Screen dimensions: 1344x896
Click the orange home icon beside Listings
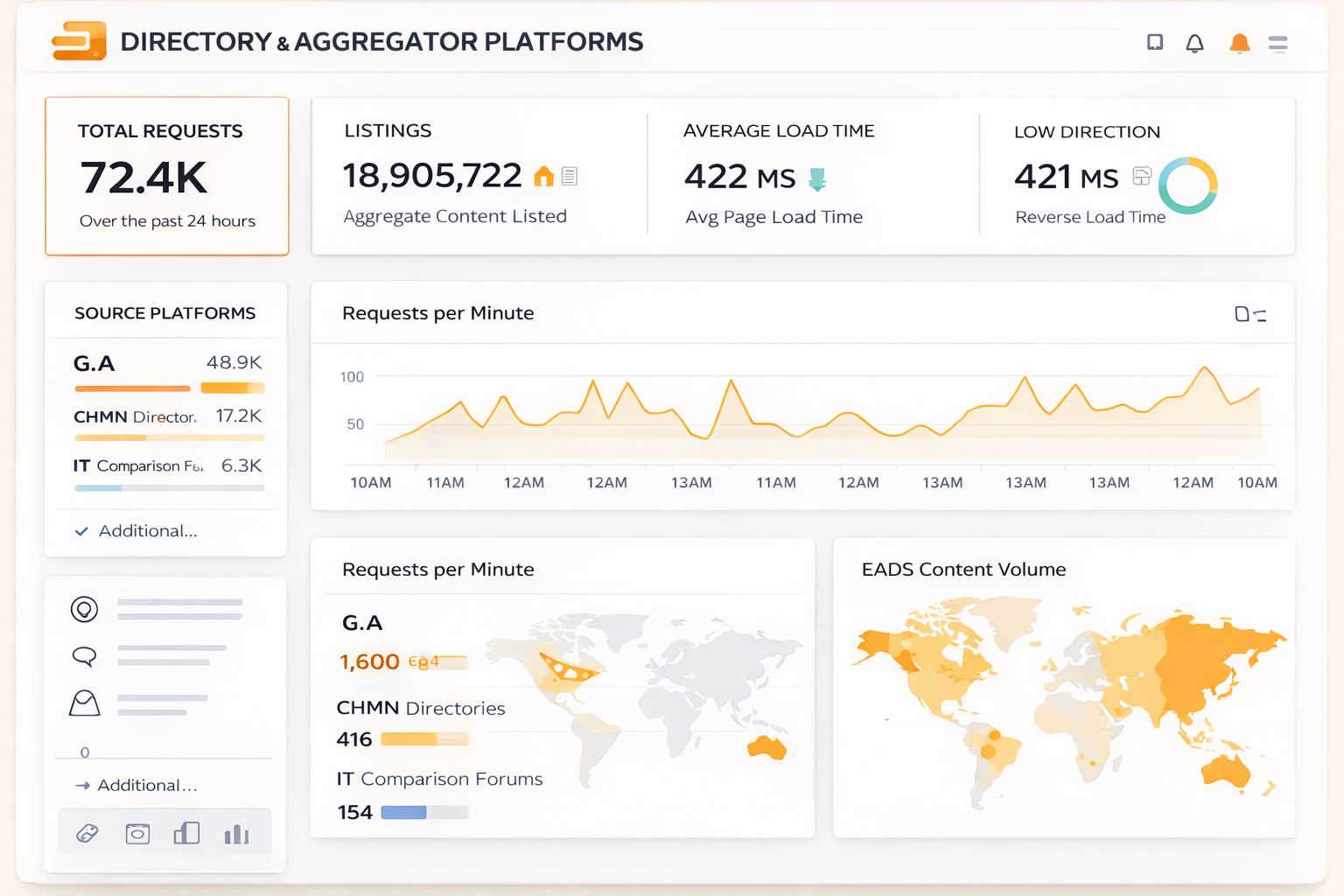pos(543,177)
